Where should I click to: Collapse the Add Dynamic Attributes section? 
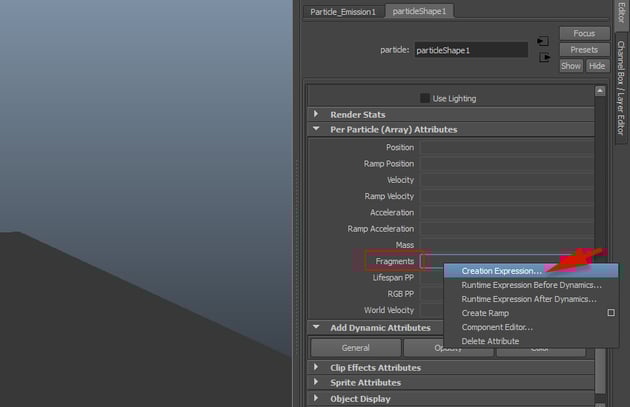[375, 327]
